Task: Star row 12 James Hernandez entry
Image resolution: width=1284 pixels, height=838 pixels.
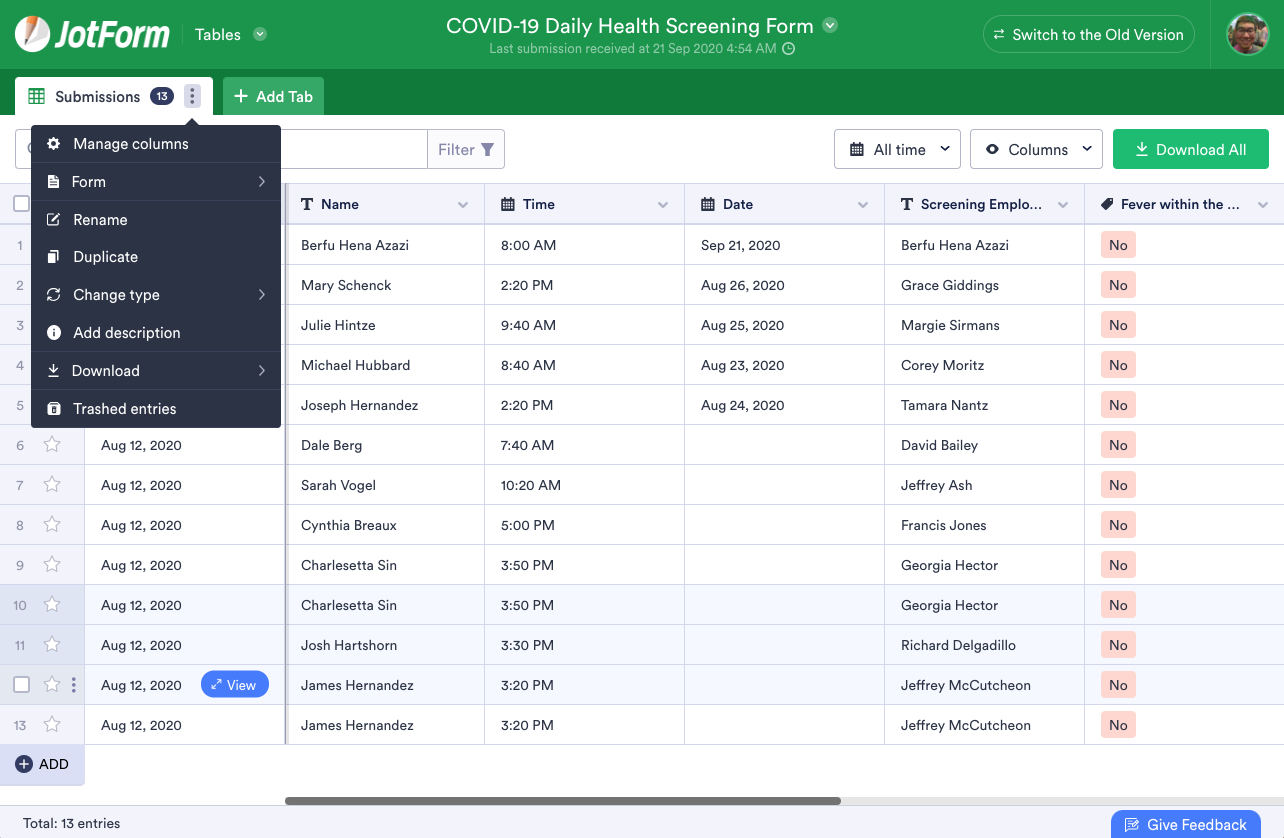Action: coord(52,685)
